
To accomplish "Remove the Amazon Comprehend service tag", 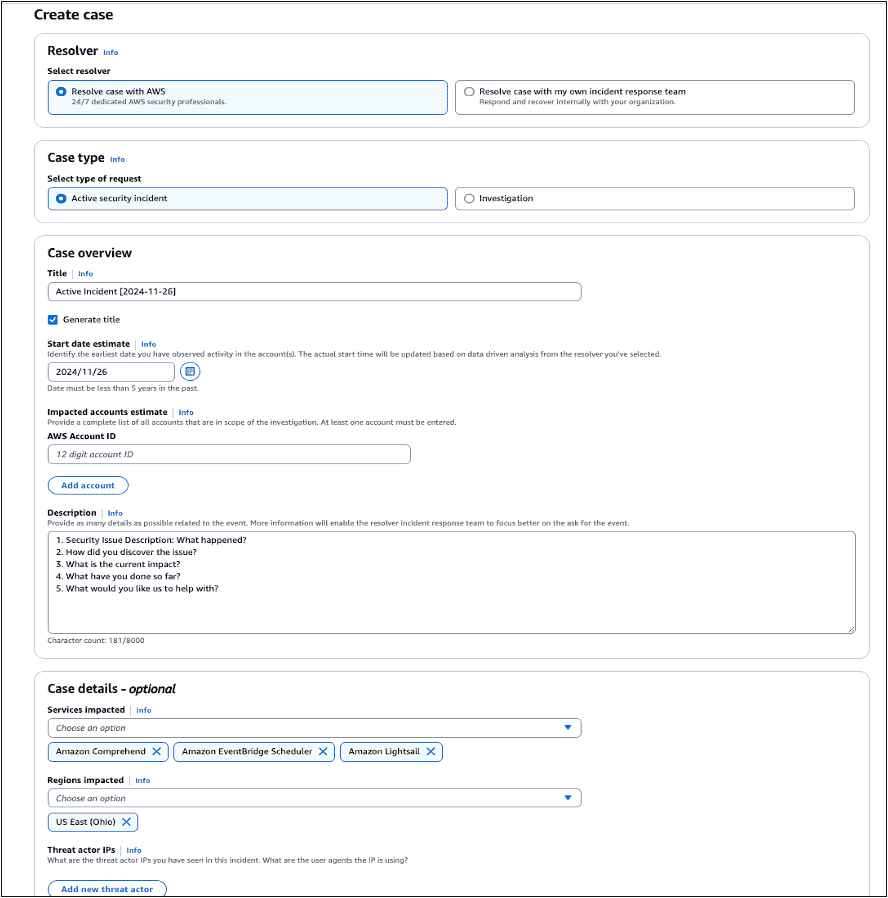I will point(157,751).
